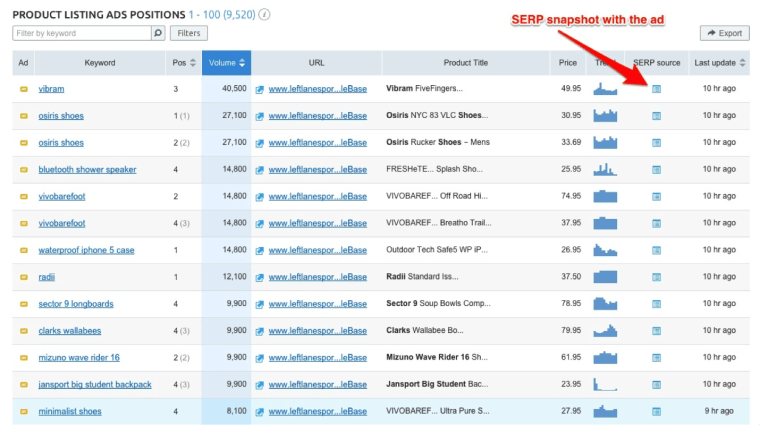This screenshot has height=425, width=760.
Task: Click the Ad column header
Action: pos(23,63)
